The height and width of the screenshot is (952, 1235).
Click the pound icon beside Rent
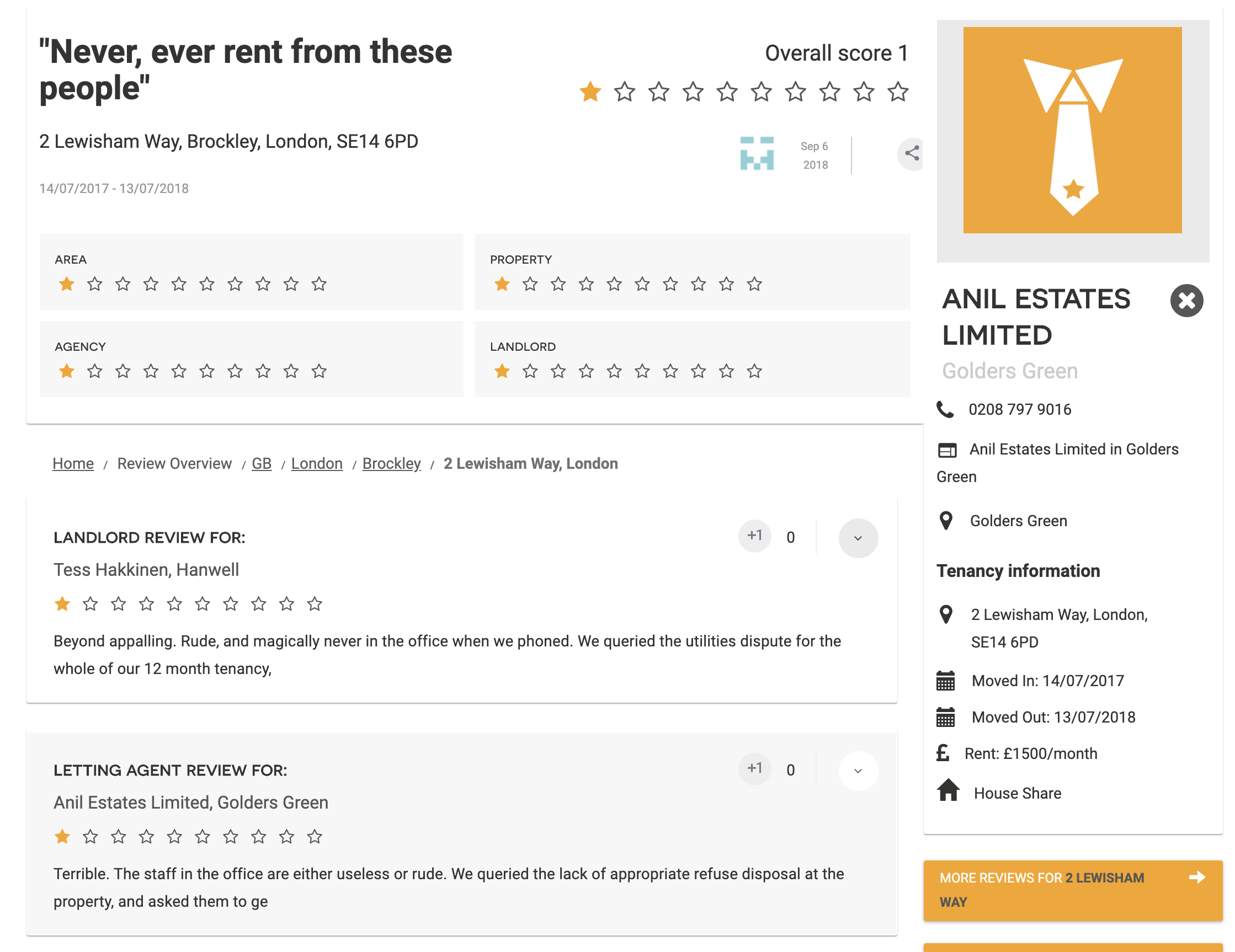pos(943,753)
